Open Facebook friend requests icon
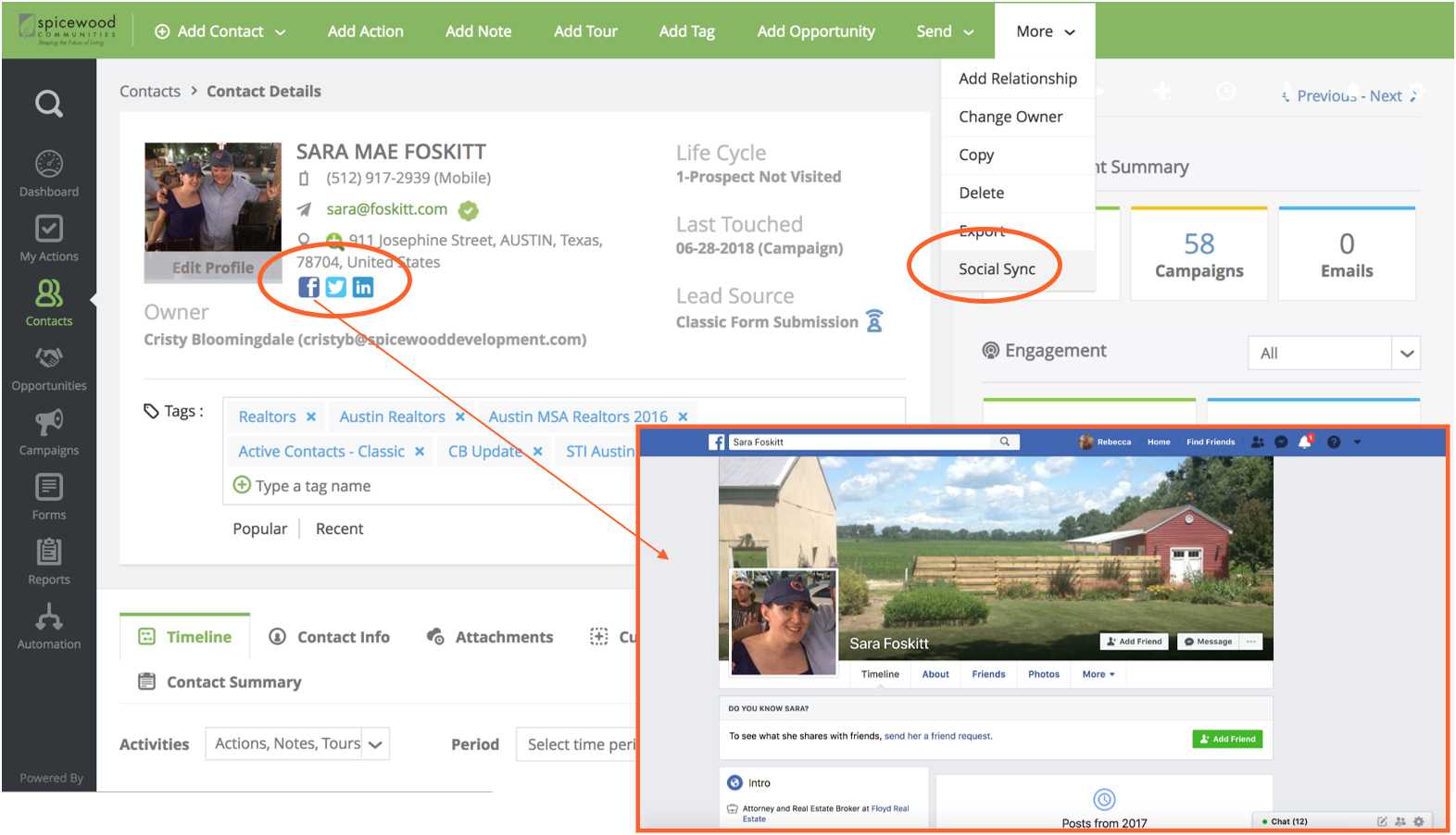Image resolution: width=1456 pixels, height=835 pixels. tap(1257, 442)
